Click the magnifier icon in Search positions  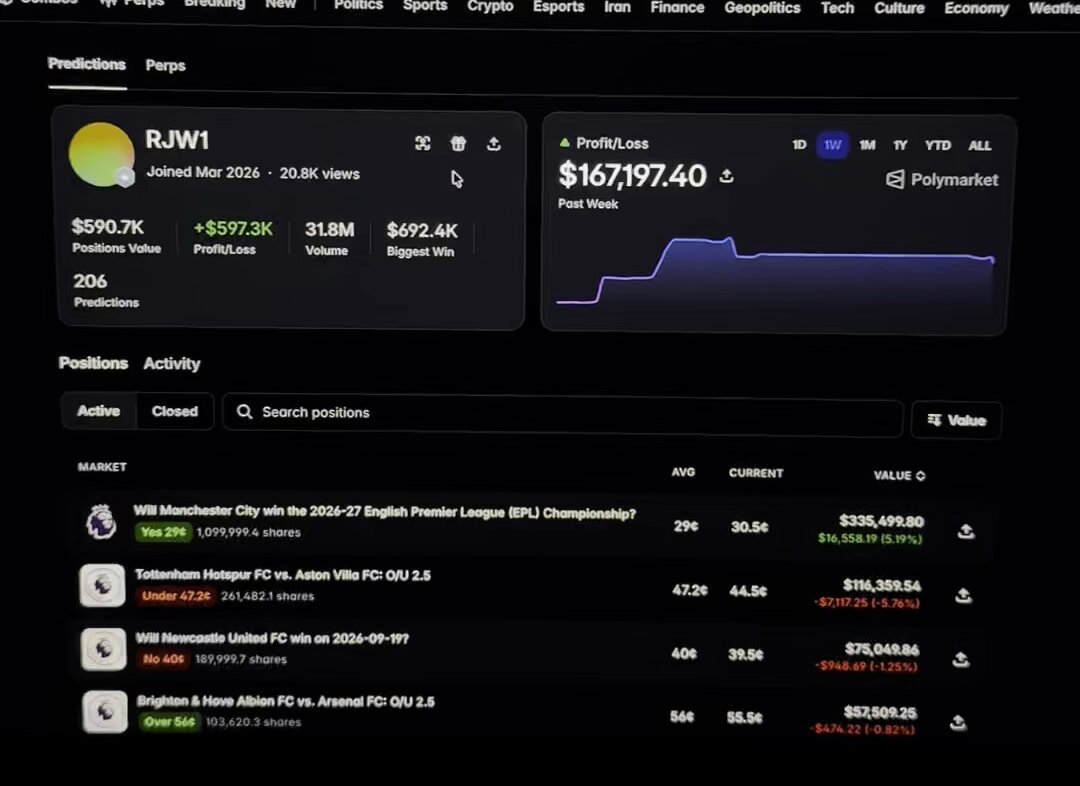[x=244, y=411]
